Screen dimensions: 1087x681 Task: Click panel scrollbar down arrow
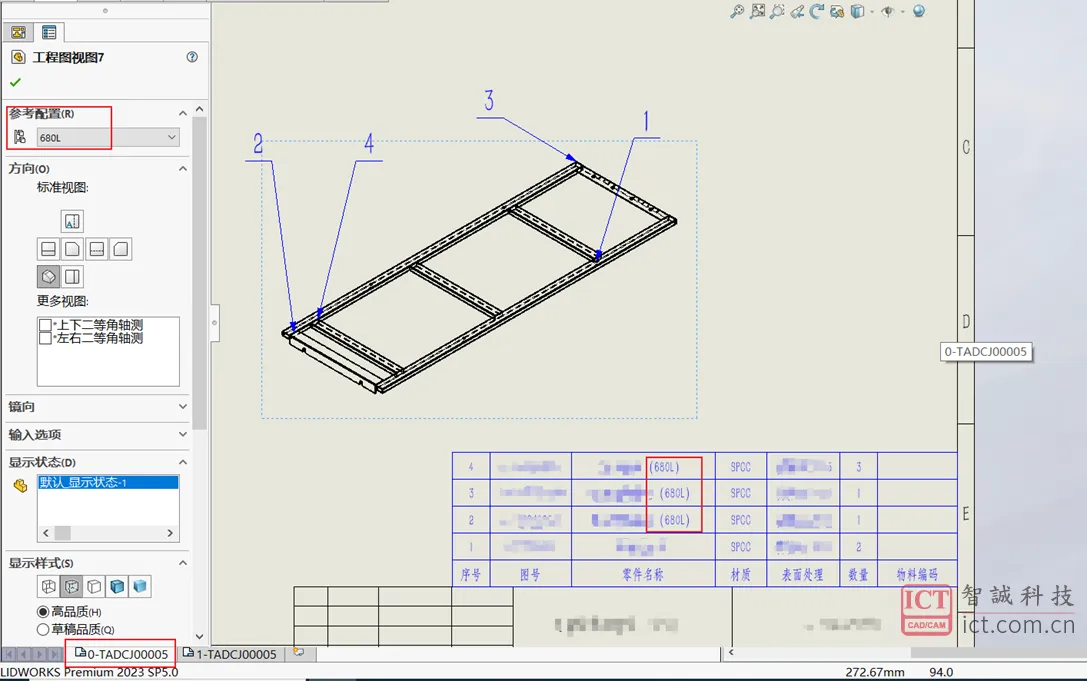[x=200, y=636]
